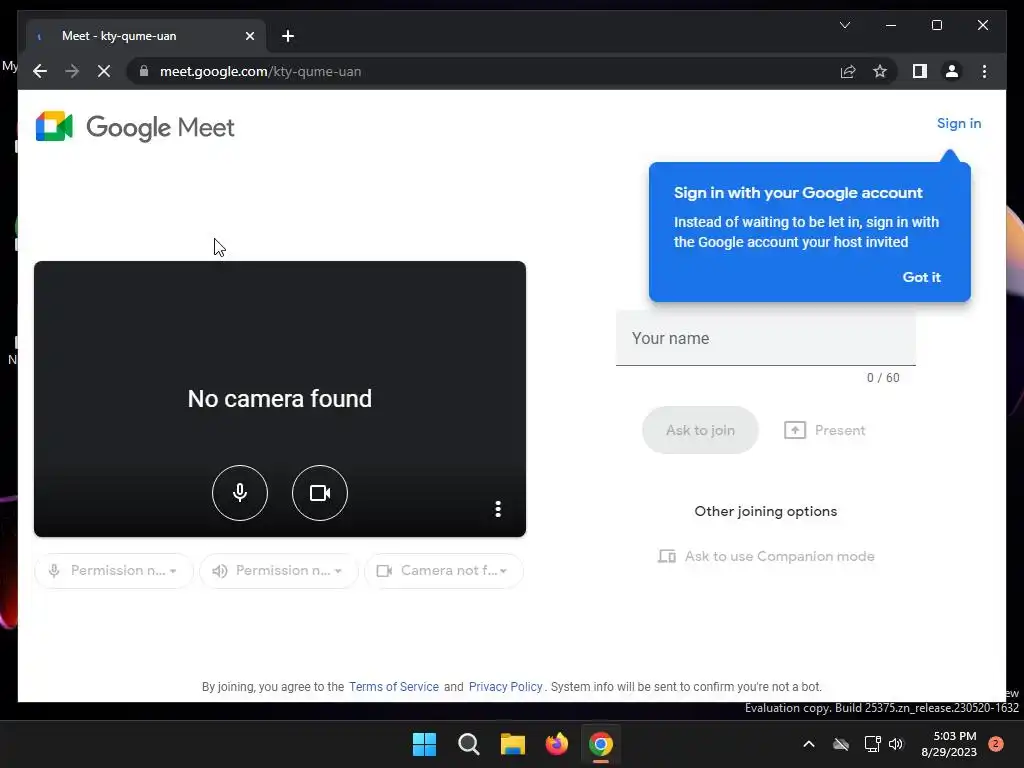The image size is (1024, 768).
Task: Toggle the camera button in the video preview
Action: pos(319,492)
